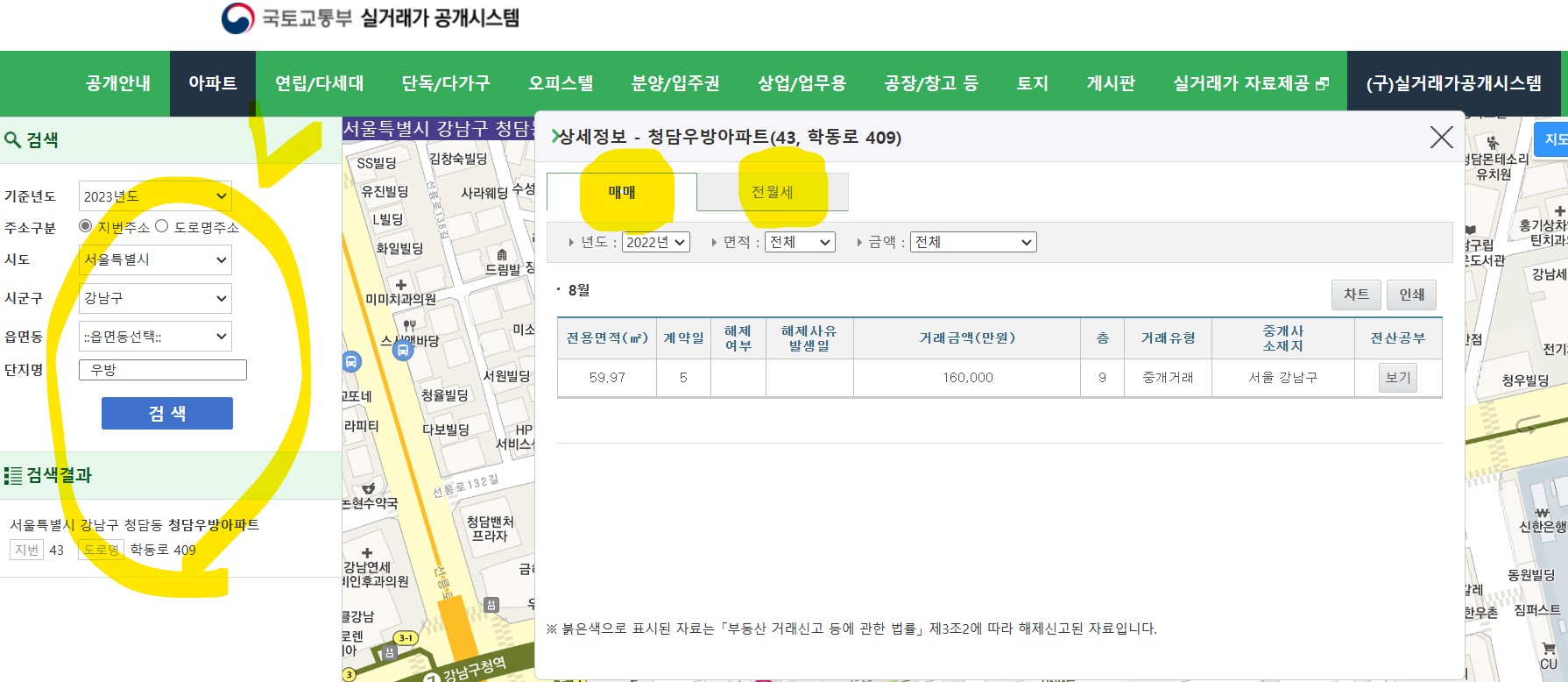Switch to the 매매 tab
Image resolution: width=1568 pixels, height=682 pixels.
click(622, 192)
